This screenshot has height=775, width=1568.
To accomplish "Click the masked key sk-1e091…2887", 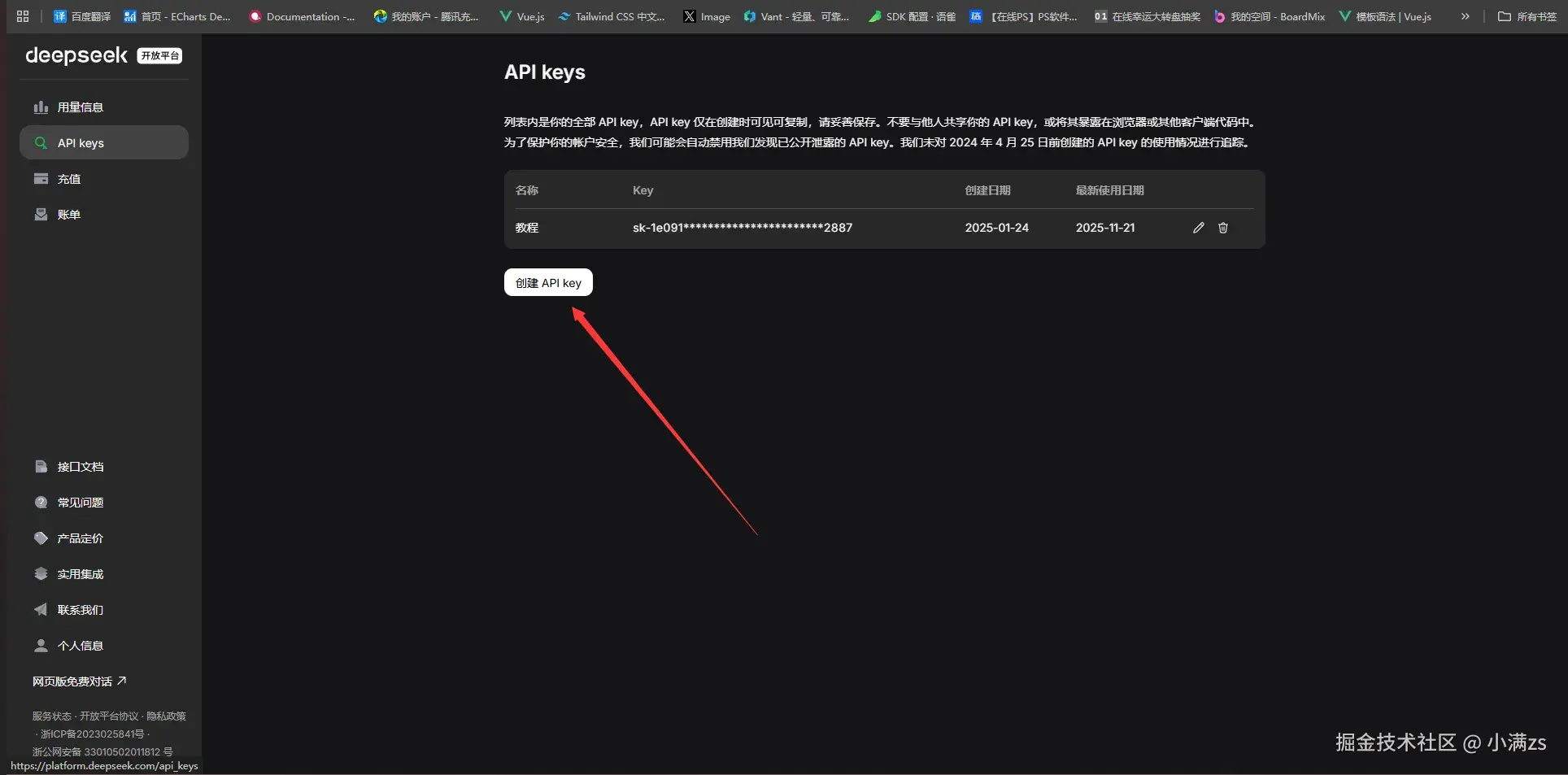I will pyautogui.click(x=743, y=228).
